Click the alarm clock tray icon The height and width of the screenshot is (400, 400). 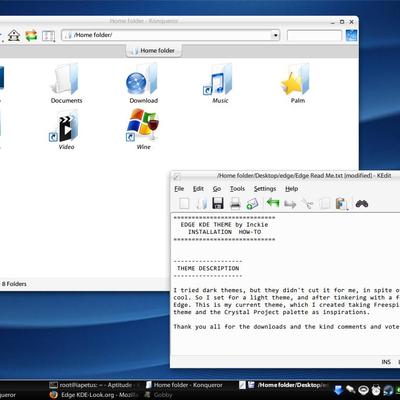376,390
